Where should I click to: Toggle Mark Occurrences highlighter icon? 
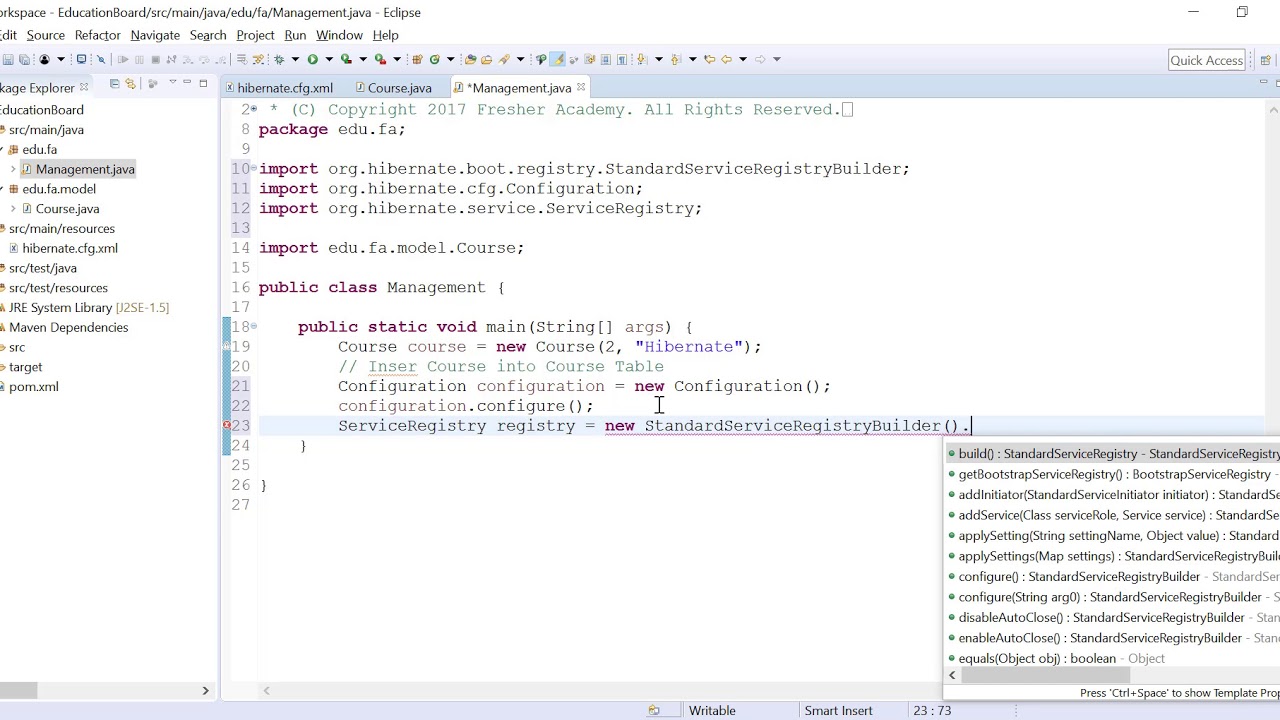[x=558, y=60]
